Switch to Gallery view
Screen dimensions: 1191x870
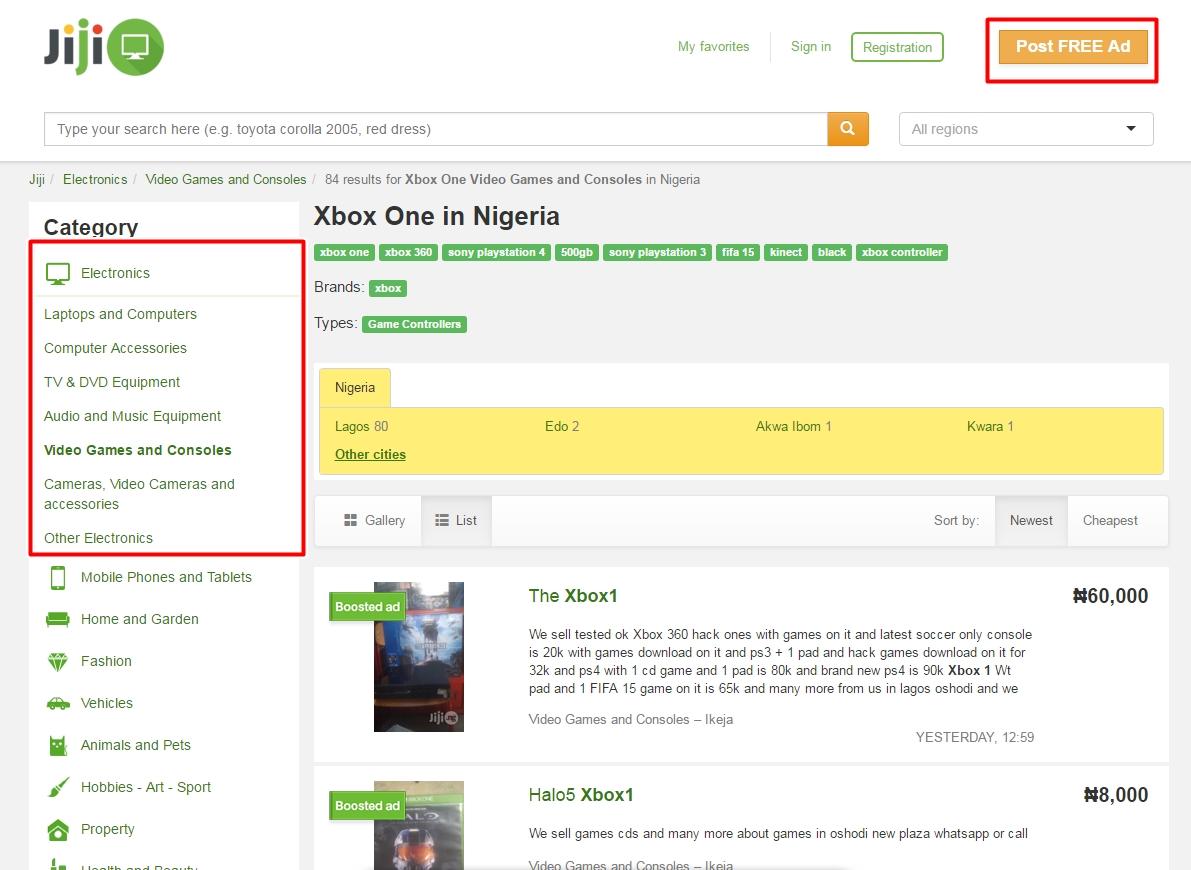coord(374,520)
